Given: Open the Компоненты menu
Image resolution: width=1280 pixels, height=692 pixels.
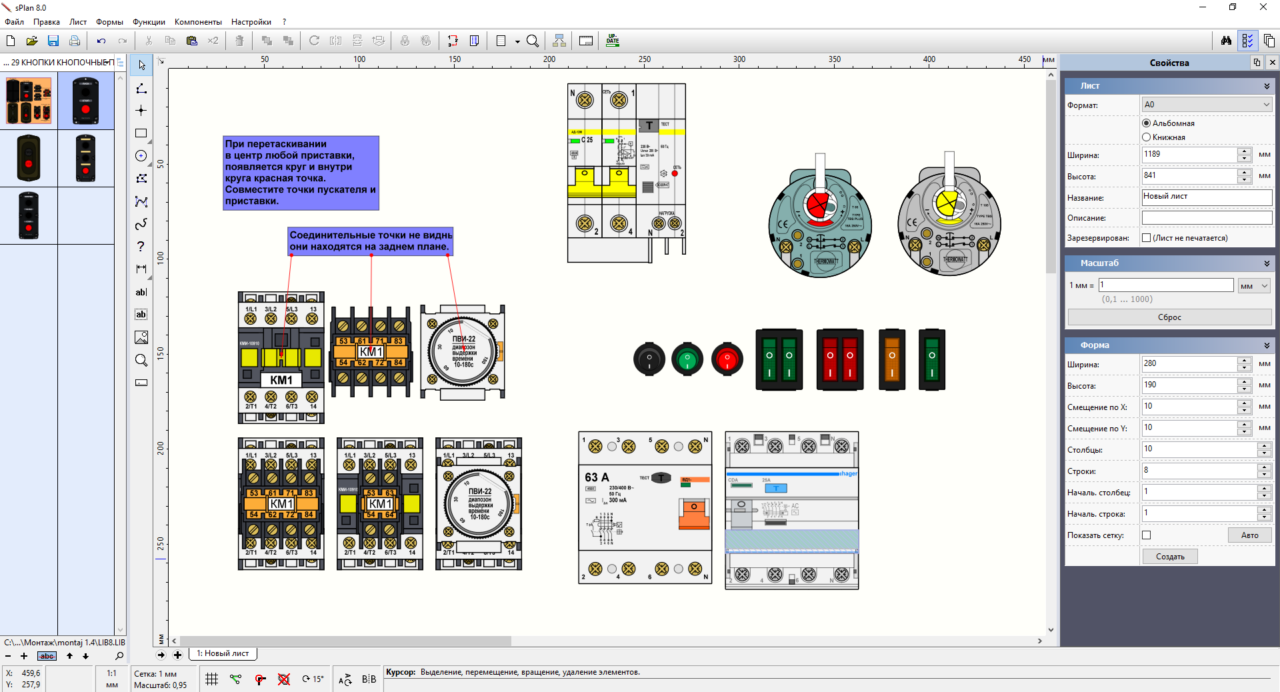Looking at the screenshot, I should point(198,21).
